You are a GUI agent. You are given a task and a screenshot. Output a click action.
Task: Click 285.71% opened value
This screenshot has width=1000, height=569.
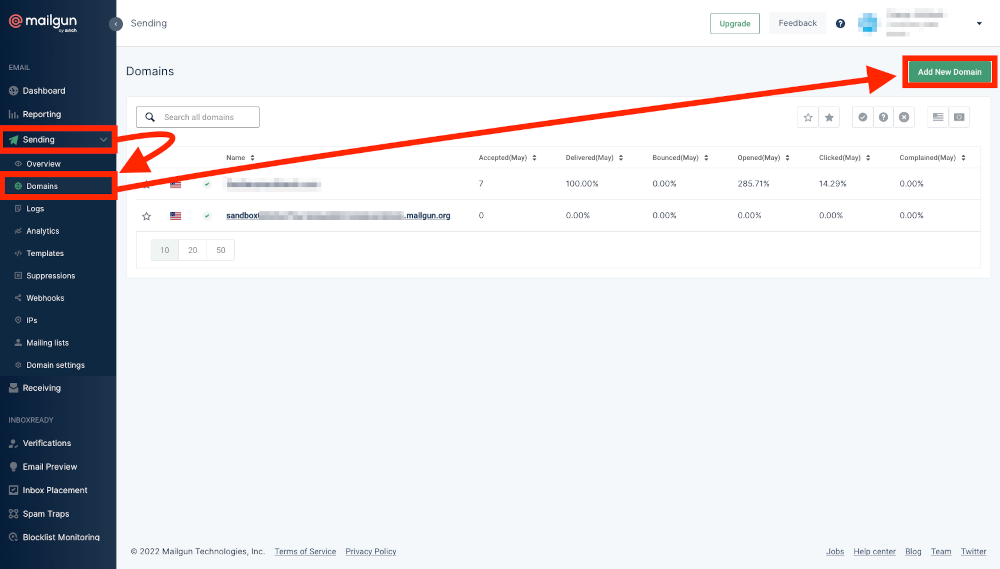pos(753,184)
